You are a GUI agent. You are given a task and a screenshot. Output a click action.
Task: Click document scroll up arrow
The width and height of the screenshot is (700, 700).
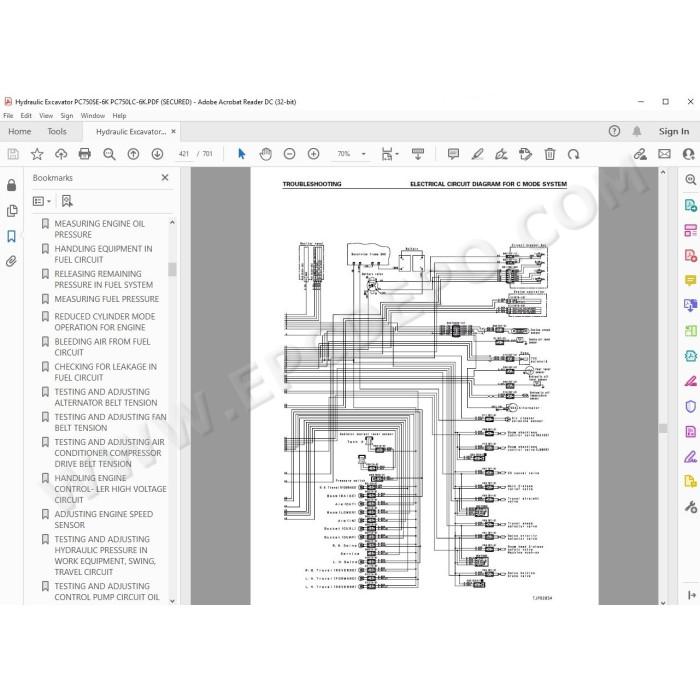[x=663, y=172]
